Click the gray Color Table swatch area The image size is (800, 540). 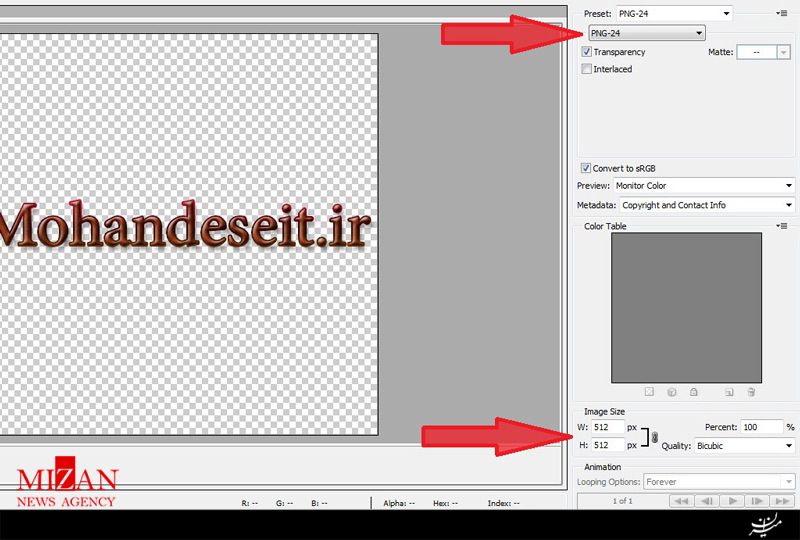pos(686,308)
